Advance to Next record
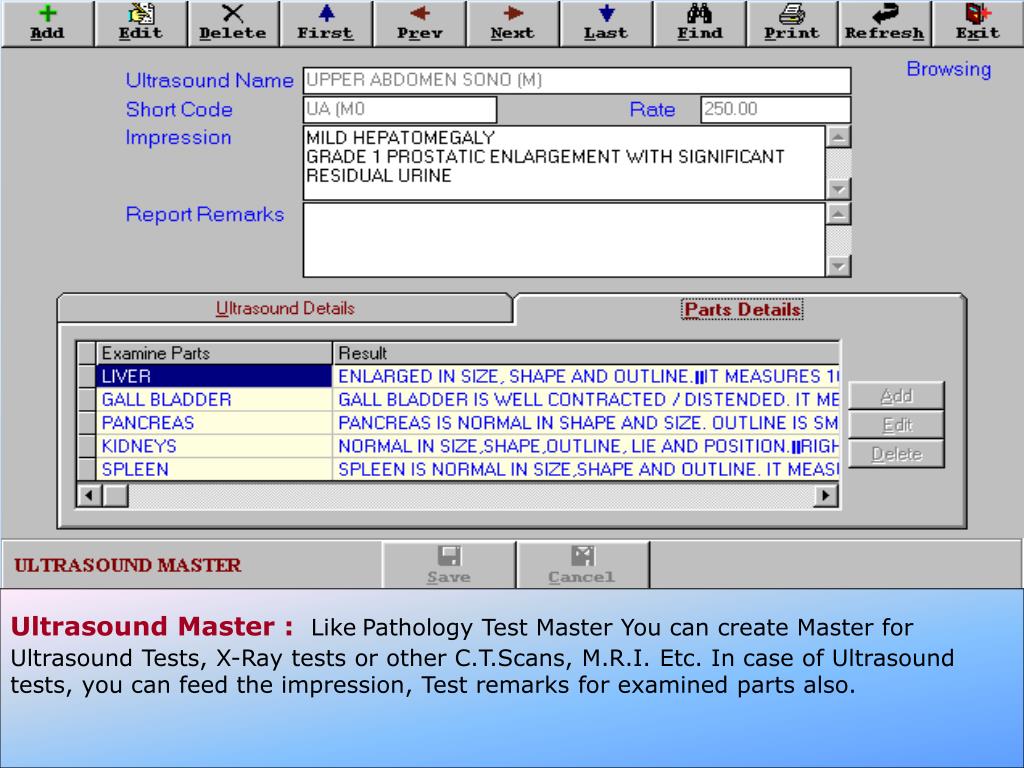The width and height of the screenshot is (1024, 768). click(513, 24)
